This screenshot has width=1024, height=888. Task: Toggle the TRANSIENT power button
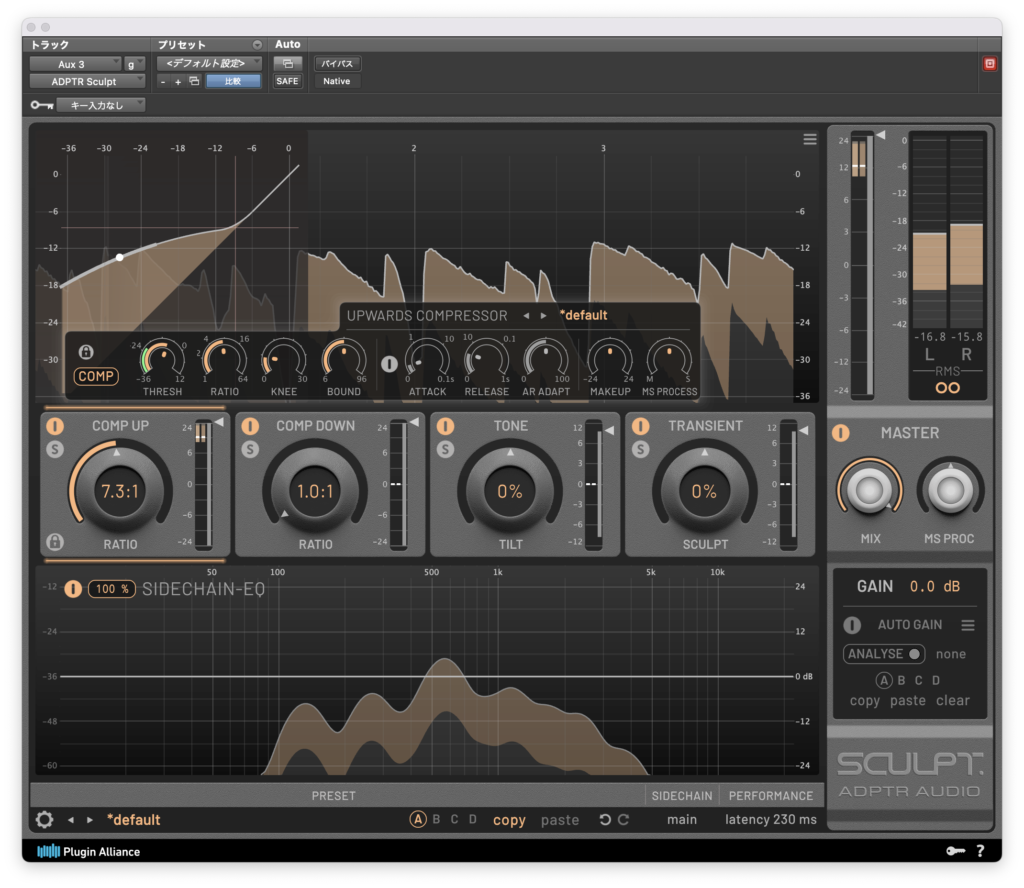coord(641,426)
